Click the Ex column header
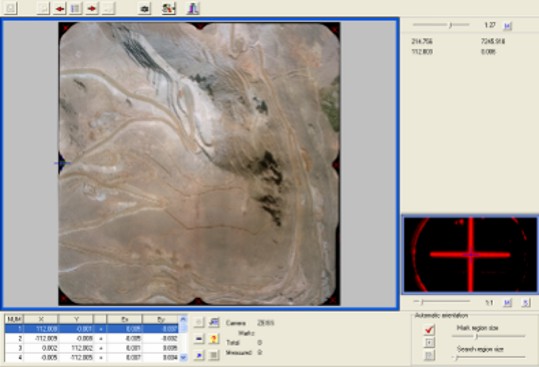This screenshot has height=367, width=539. click(125, 319)
